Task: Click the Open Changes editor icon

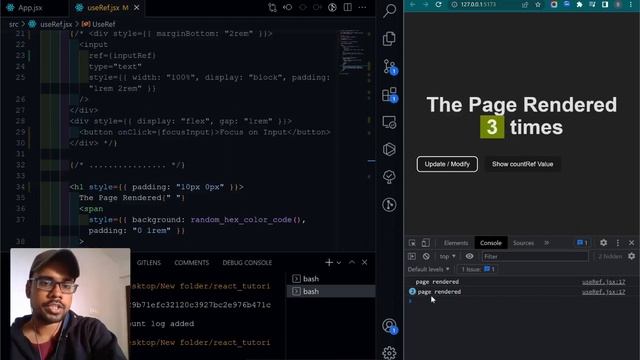Action: pos(272,7)
